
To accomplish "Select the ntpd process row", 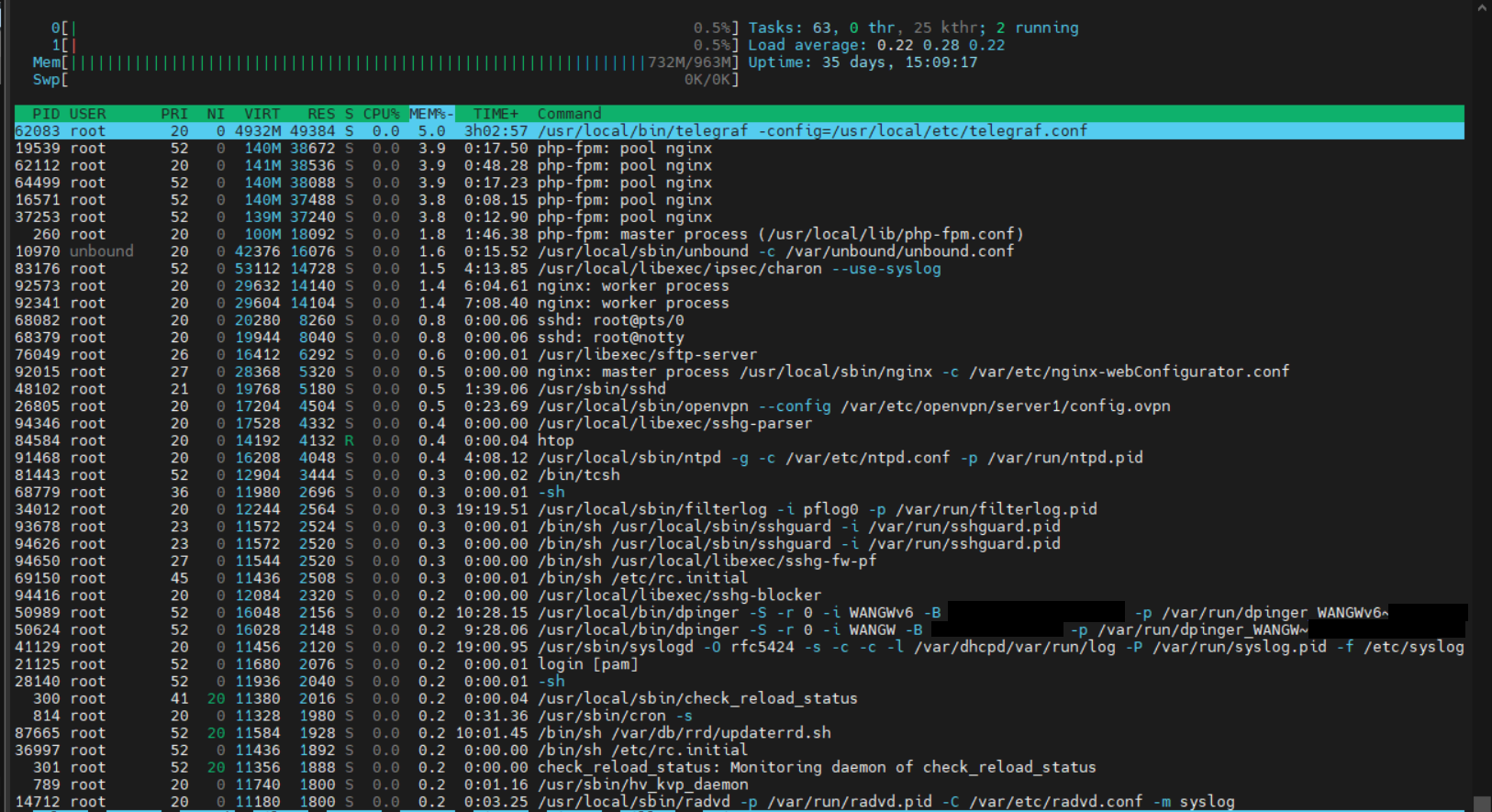I will click(739, 458).
